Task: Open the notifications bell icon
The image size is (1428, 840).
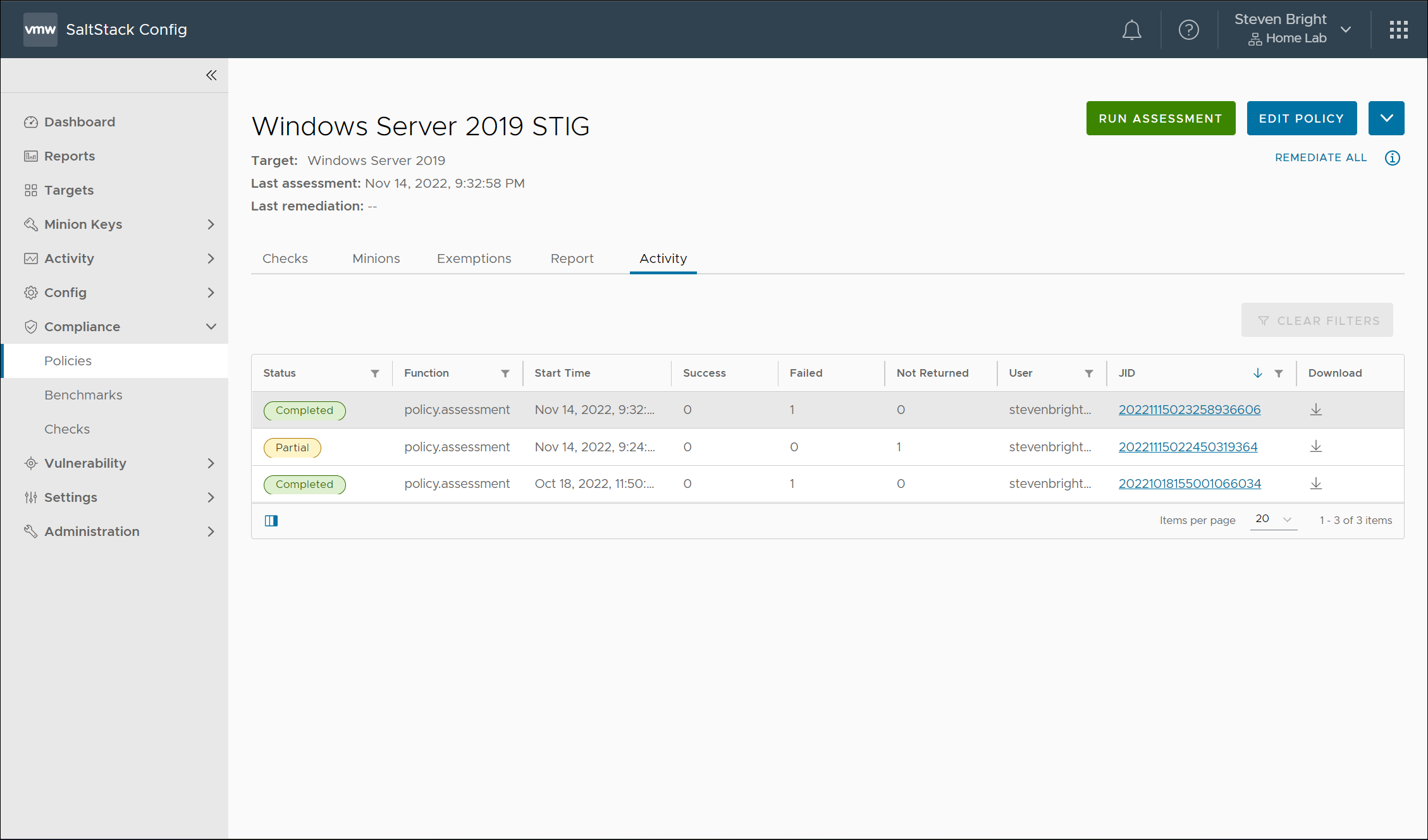Action: [1131, 30]
